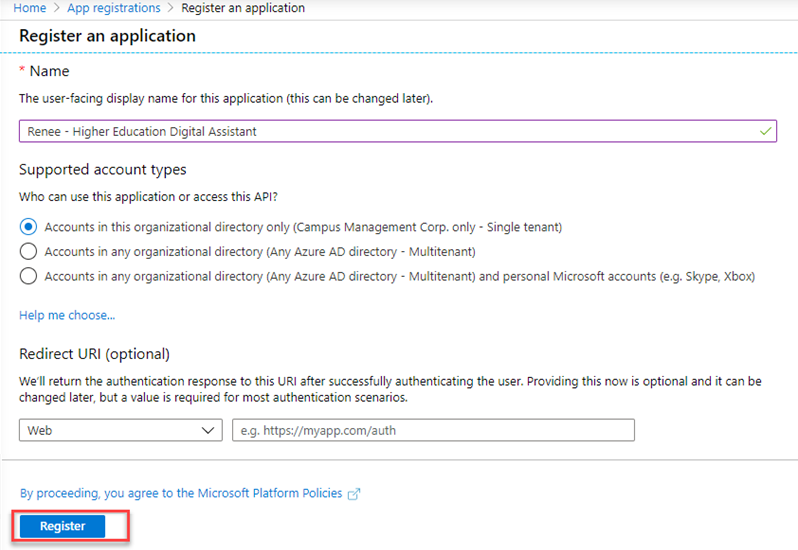The image size is (798, 550).
Task: Select Multitenant and personal Microsoft accounts option
Action: click(x=28, y=276)
